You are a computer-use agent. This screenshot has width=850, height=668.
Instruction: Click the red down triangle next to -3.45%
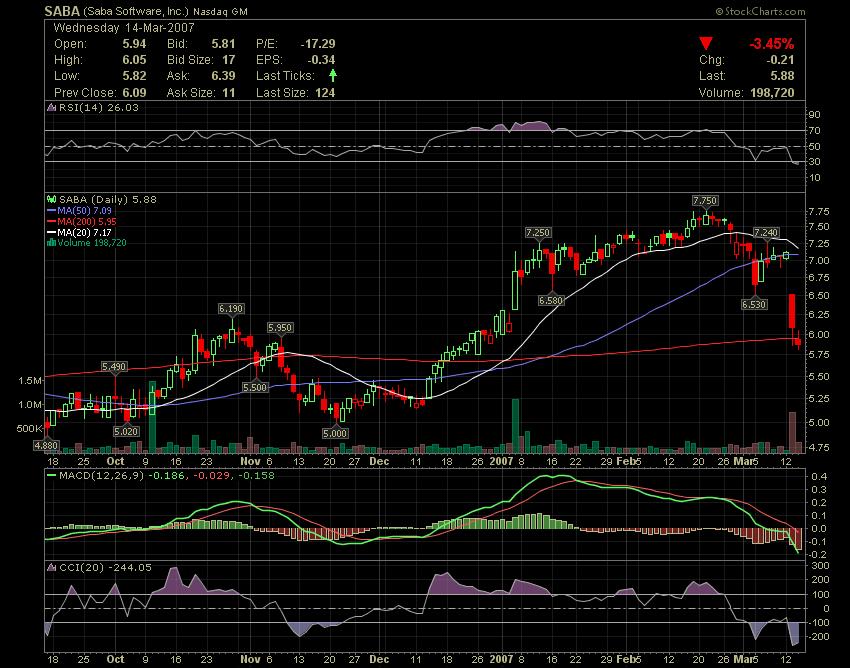pos(705,43)
